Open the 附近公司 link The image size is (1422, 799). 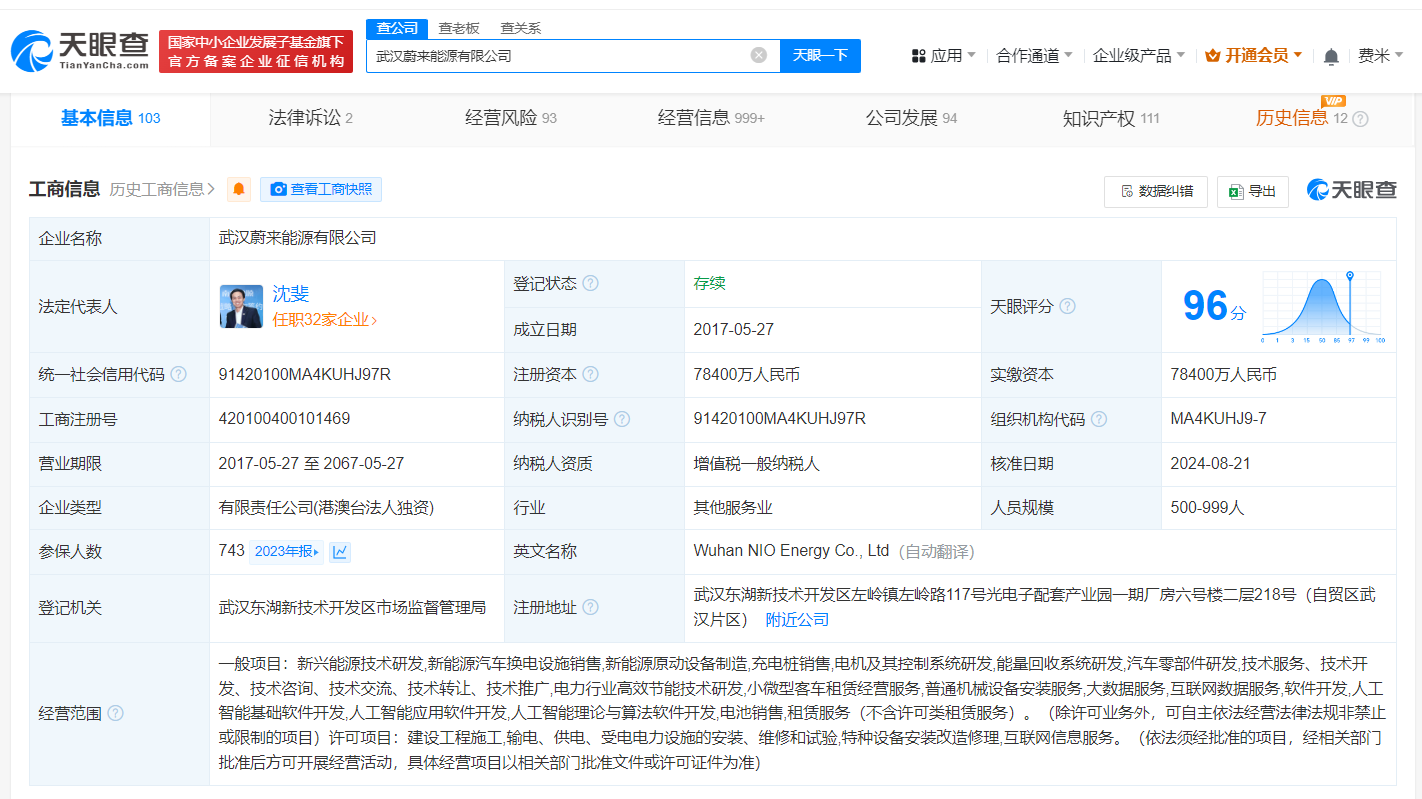click(x=795, y=619)
